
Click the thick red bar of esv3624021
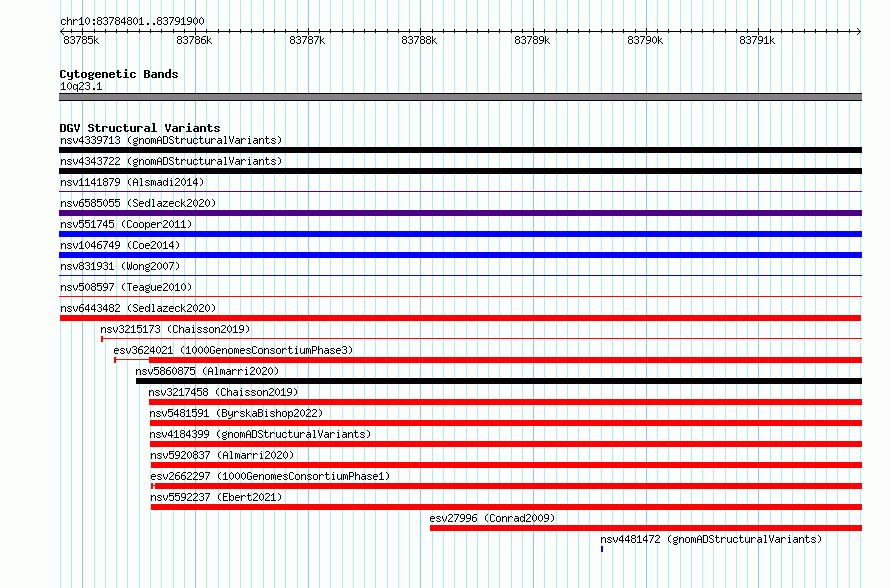pyautogui.click(x=505, y=360)
